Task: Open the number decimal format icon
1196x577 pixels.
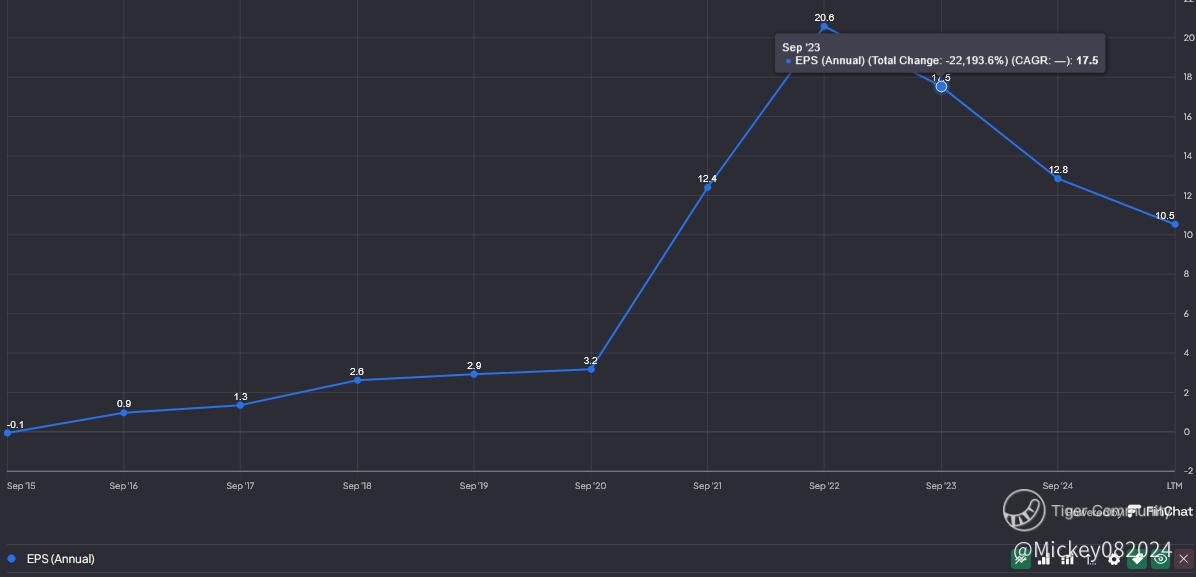Action: tap(1091, 560)
